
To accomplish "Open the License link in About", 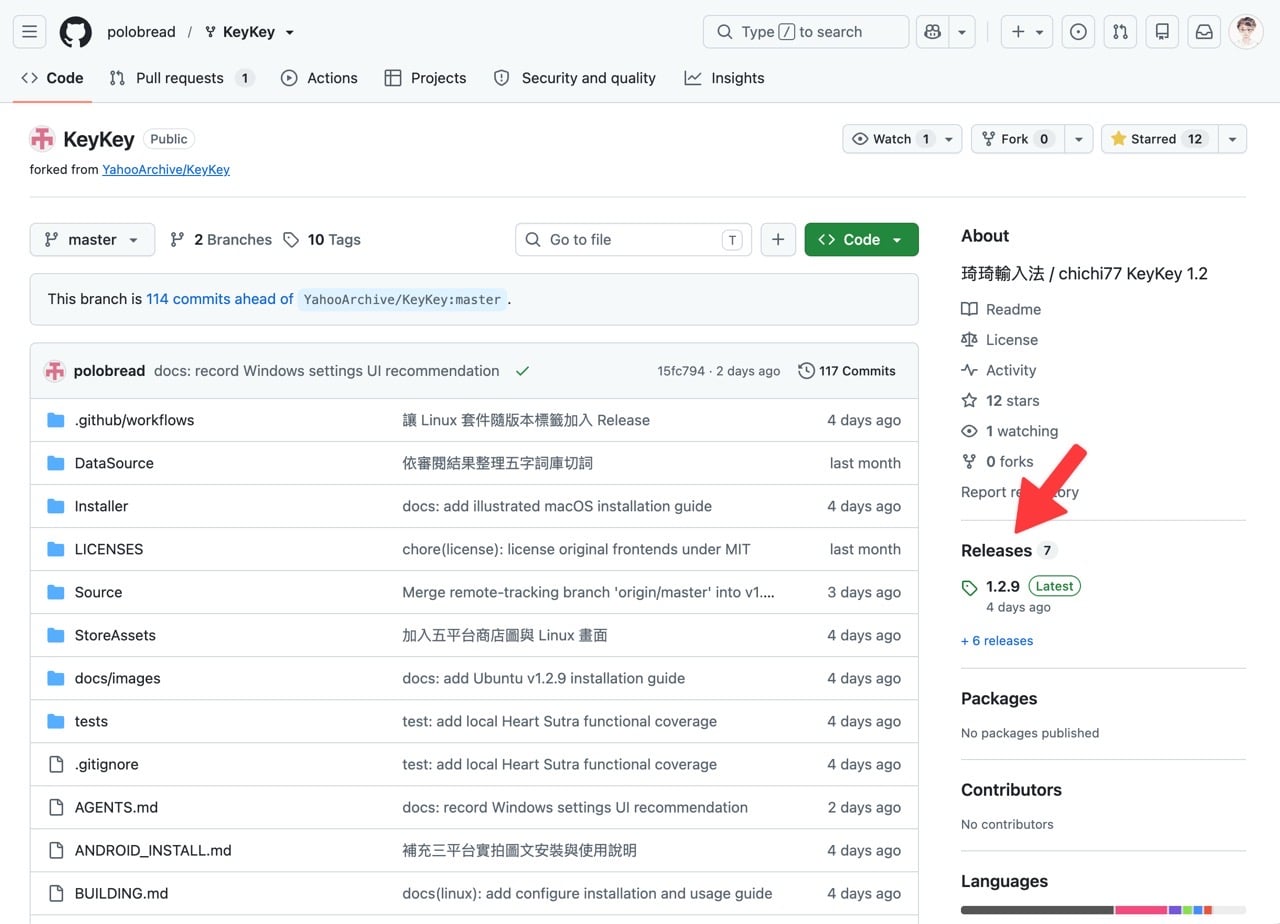I will [x=1000, y=340].
